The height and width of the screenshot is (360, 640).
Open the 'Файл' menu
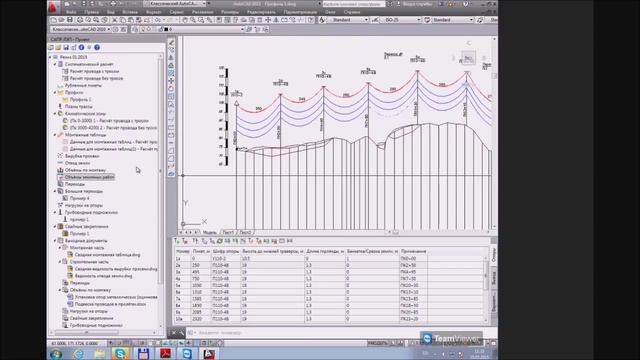click(71, 12)
